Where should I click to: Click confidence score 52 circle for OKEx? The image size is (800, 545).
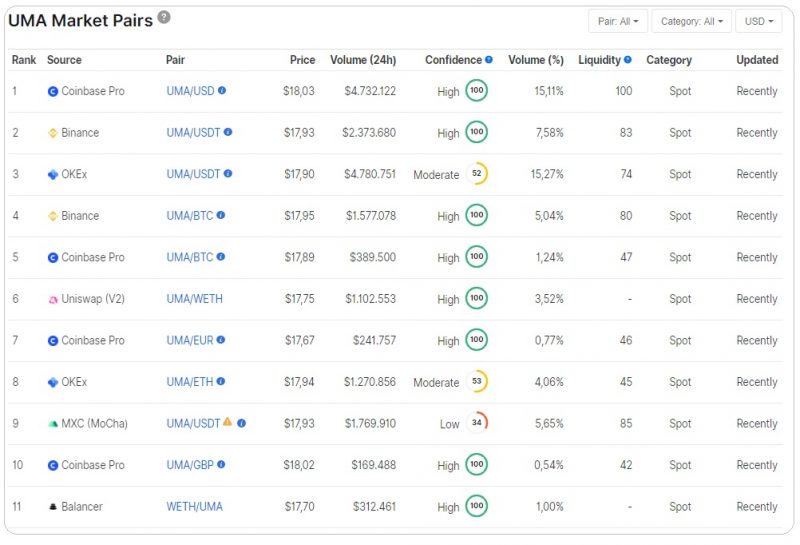[477, 174]
